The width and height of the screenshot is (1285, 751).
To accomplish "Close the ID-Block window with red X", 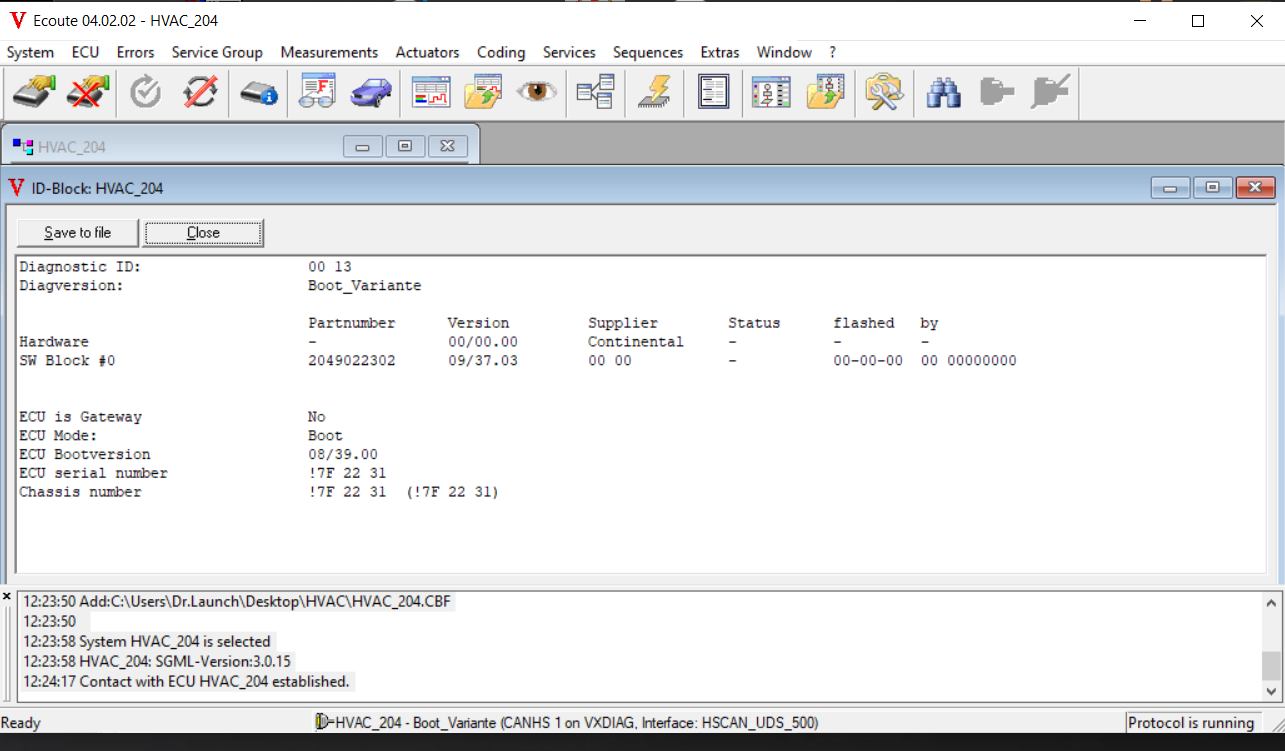I will [x=1255, y=188].
